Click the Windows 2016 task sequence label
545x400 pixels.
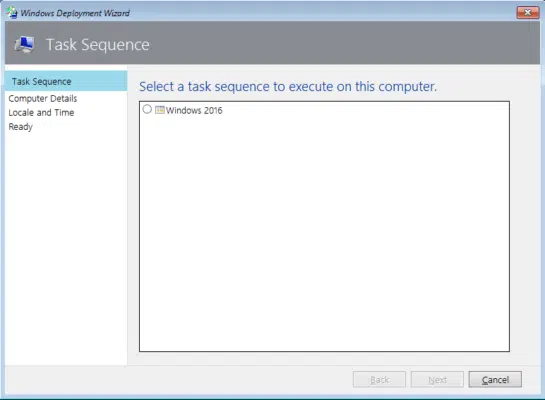(x=194, y=111)
